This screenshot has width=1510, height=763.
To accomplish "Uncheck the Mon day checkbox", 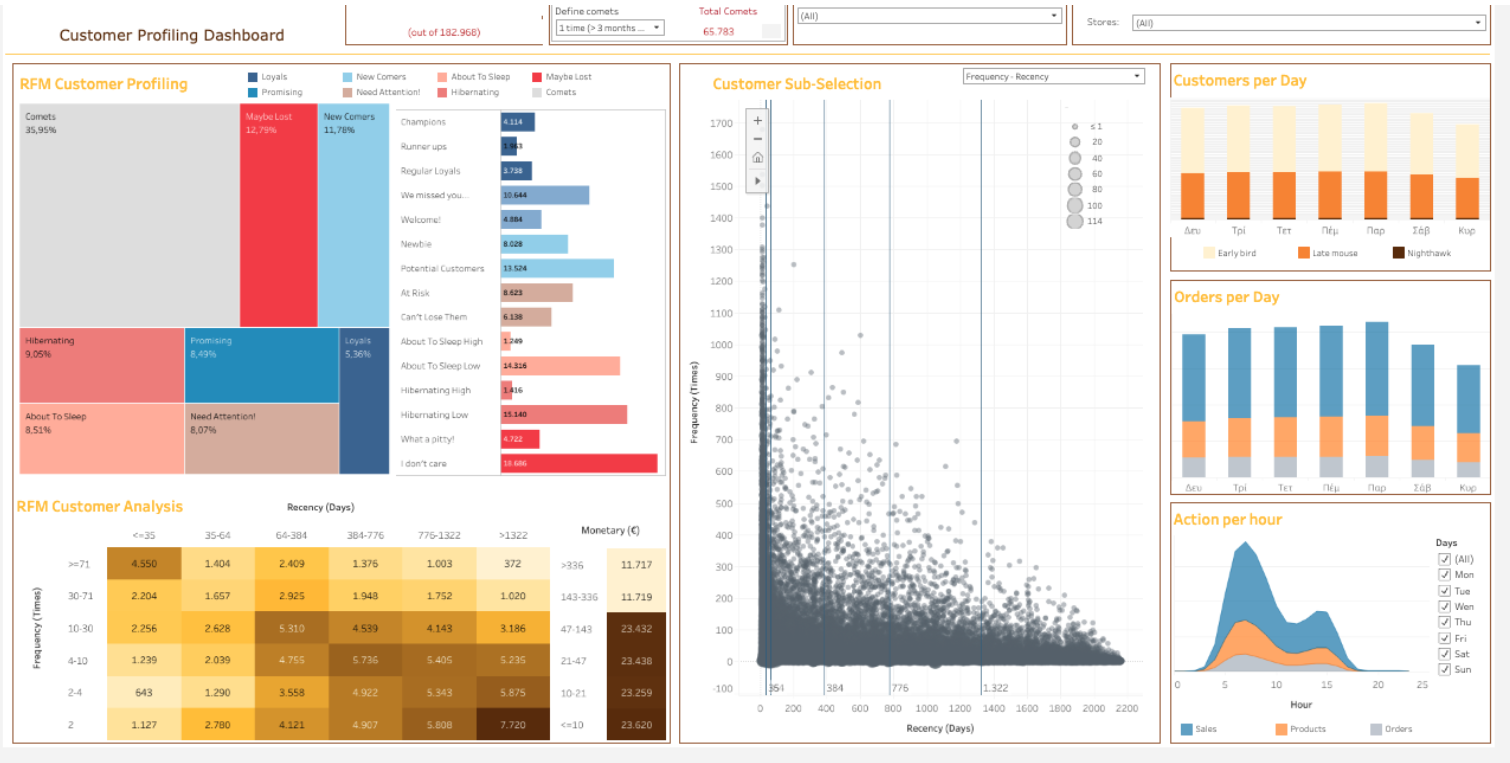I will click(x=1443, y=575).
